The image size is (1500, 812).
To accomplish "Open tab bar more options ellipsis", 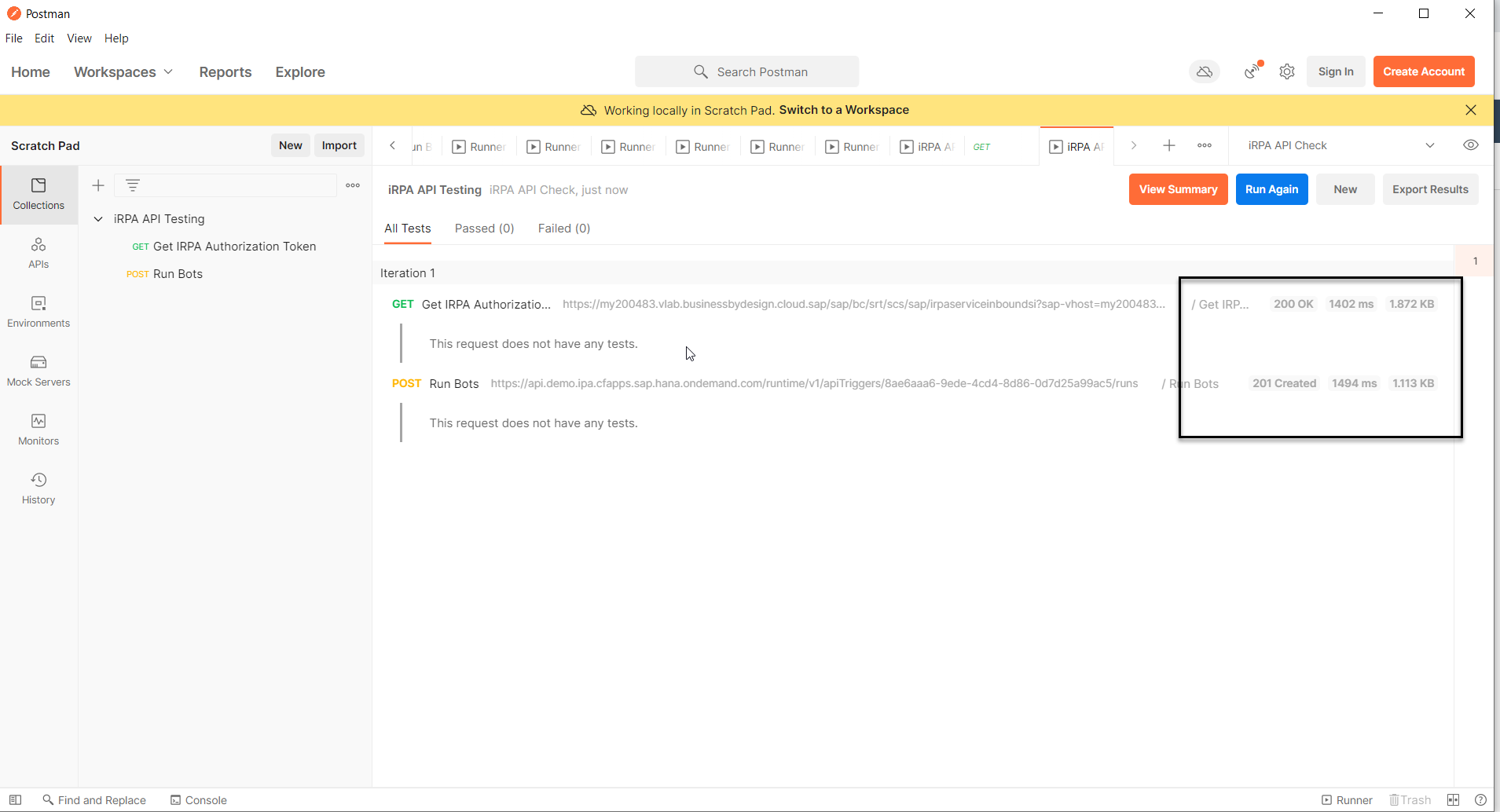I will coord(1205,145).
